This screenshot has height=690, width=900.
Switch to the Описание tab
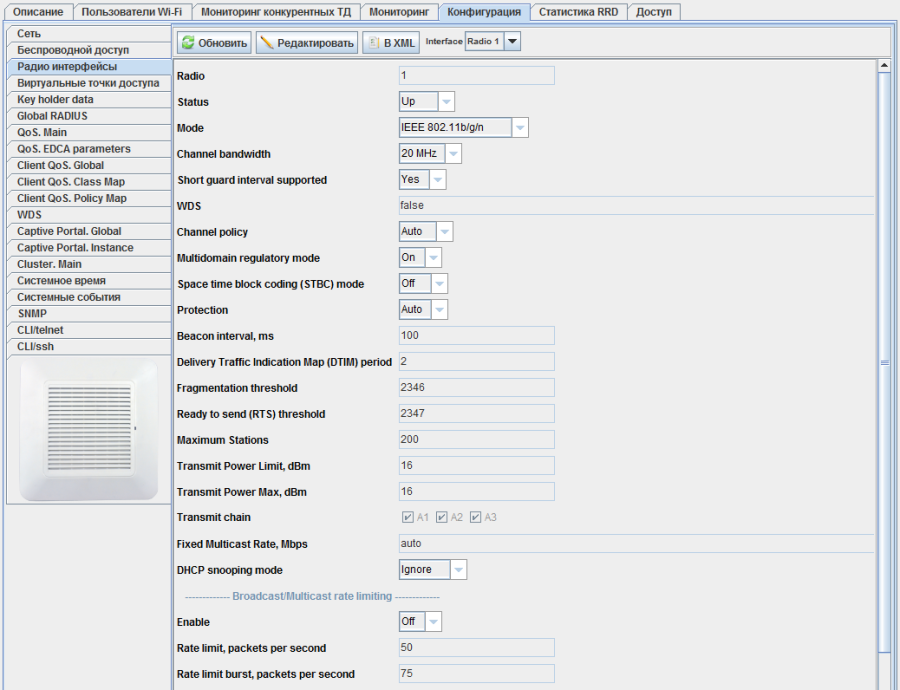point(38,11)
